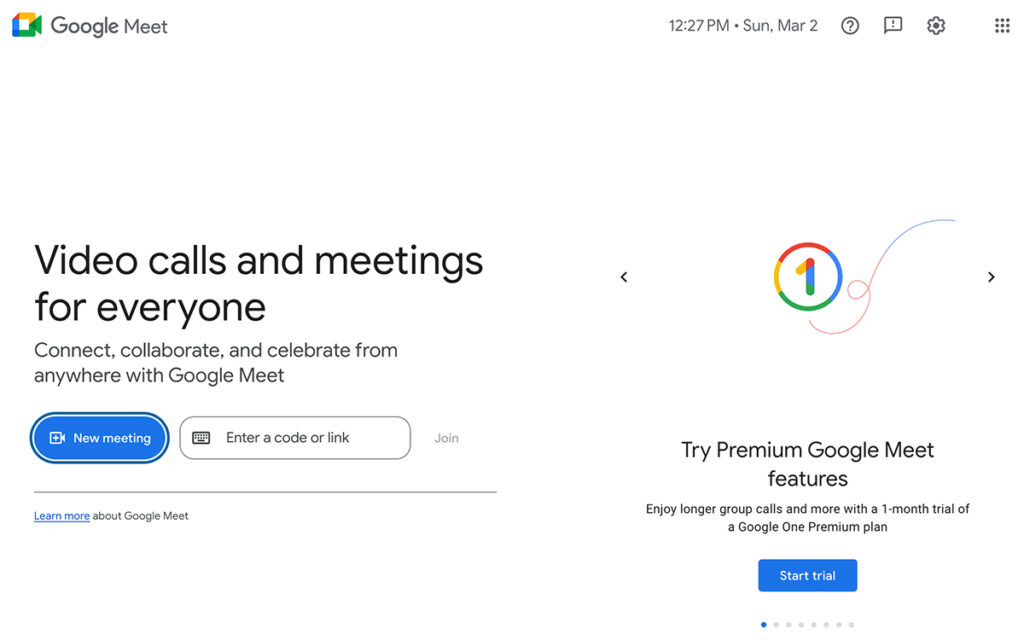Advance the carousel with the right arrow
Viewport: 1024px width, 640px height.
click(991, 277)
